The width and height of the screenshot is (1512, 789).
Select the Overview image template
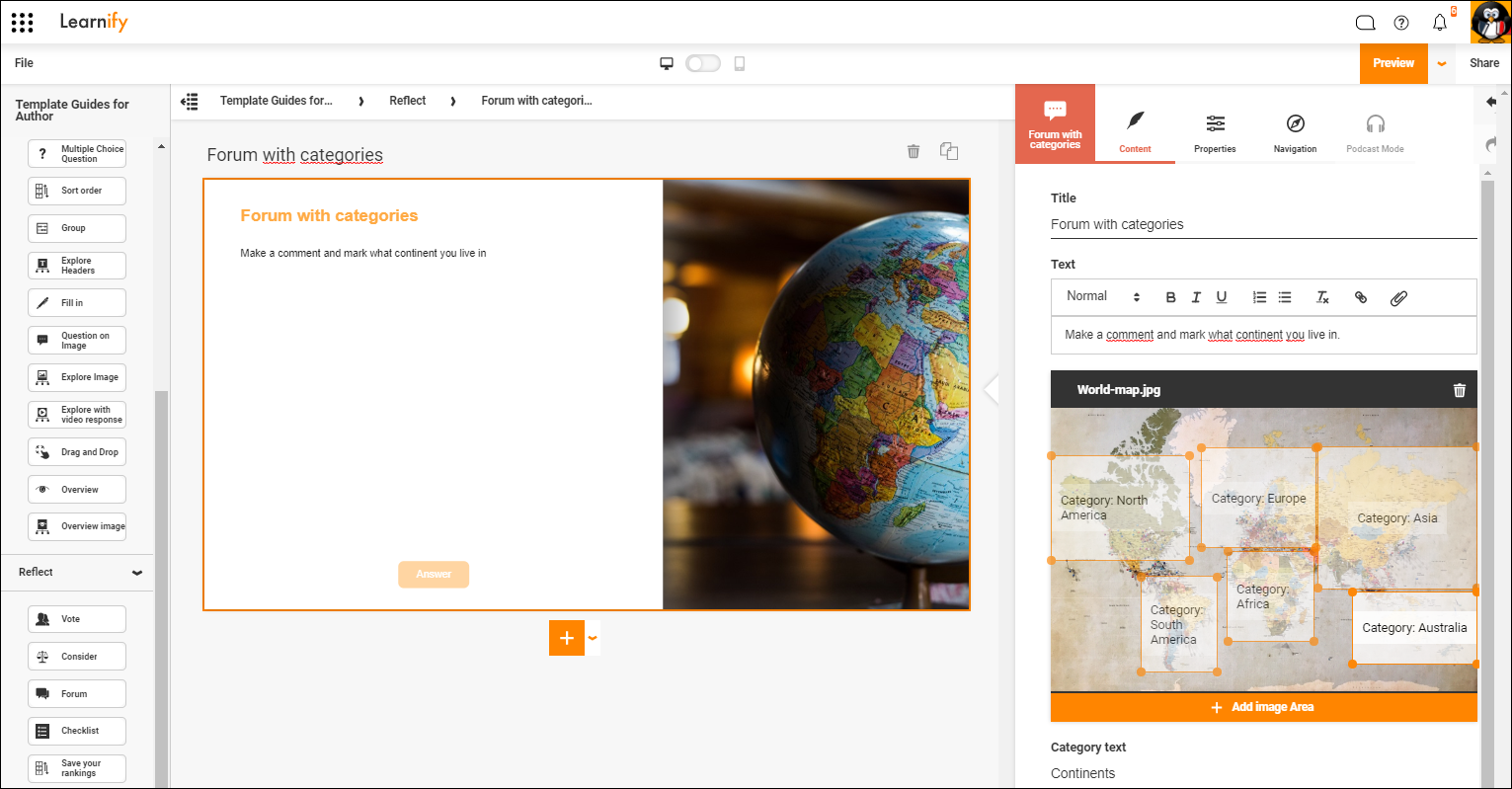click(77, 526)
